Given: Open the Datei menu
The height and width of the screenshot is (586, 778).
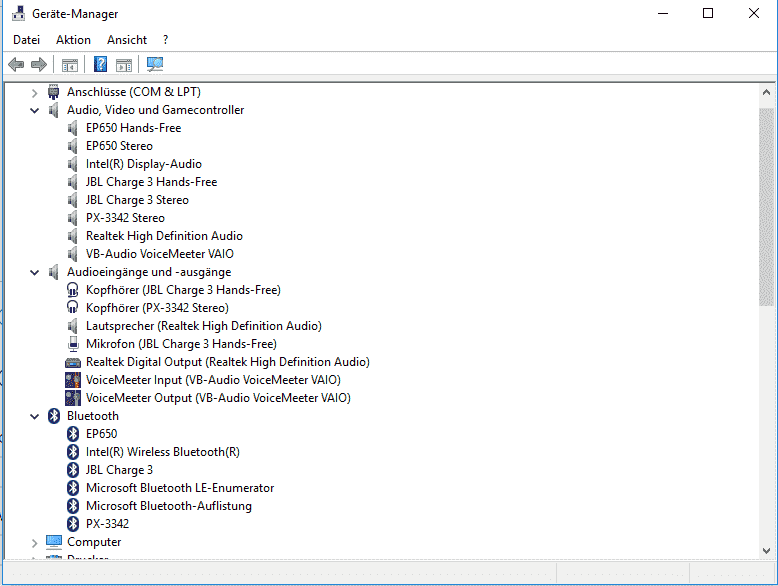Looking at the screenshot, I should tap(26, 40).
